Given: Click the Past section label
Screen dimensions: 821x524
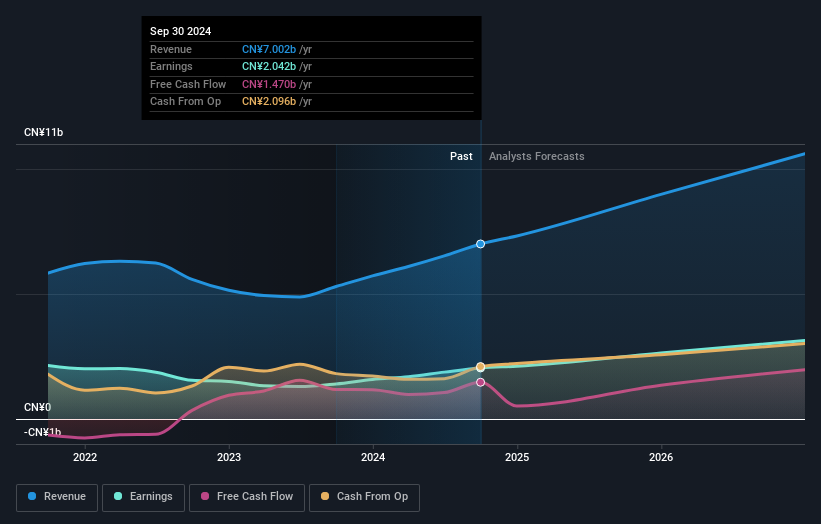Looking at the screenshot, I should point(461,157).
